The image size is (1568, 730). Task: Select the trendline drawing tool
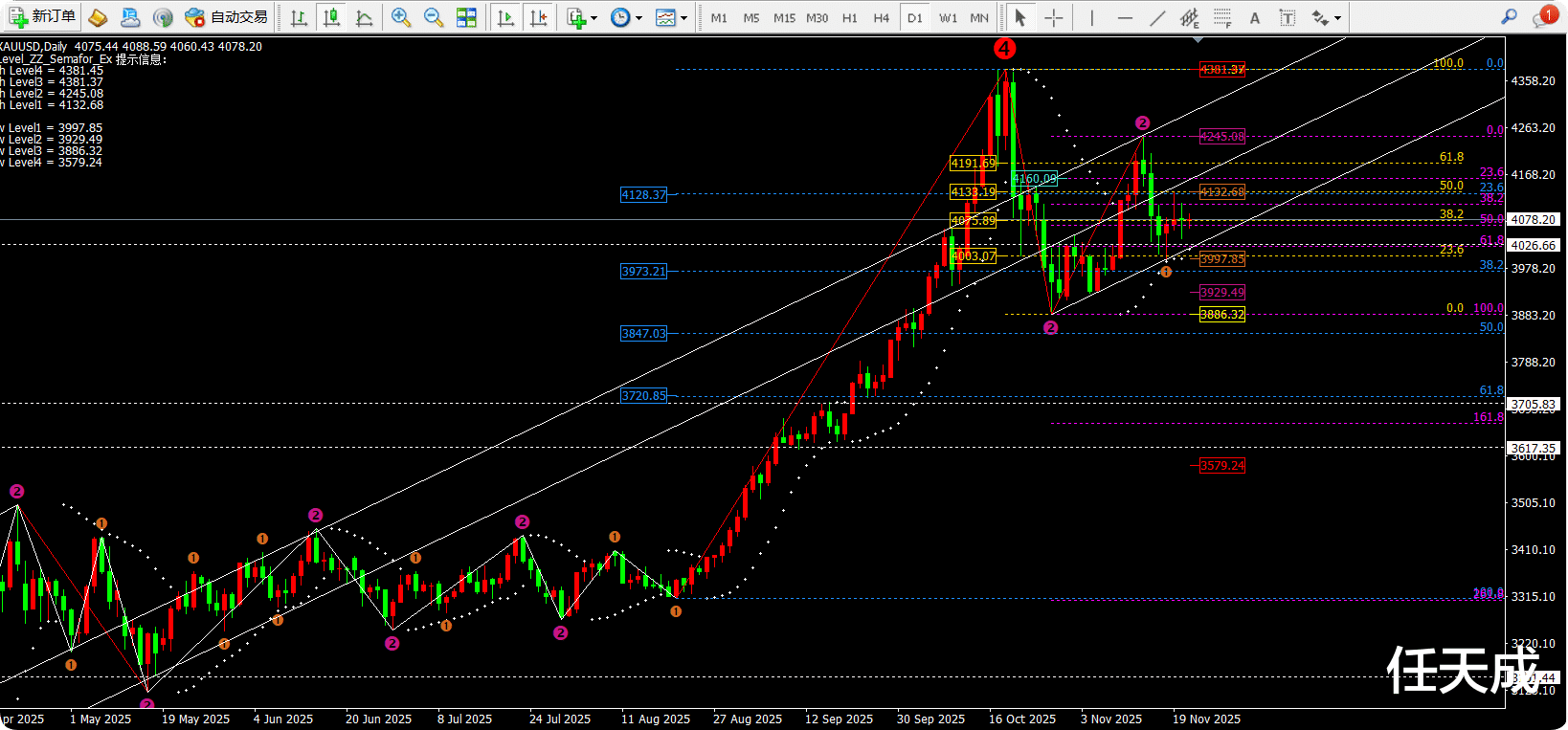(x=1157, y=17)
